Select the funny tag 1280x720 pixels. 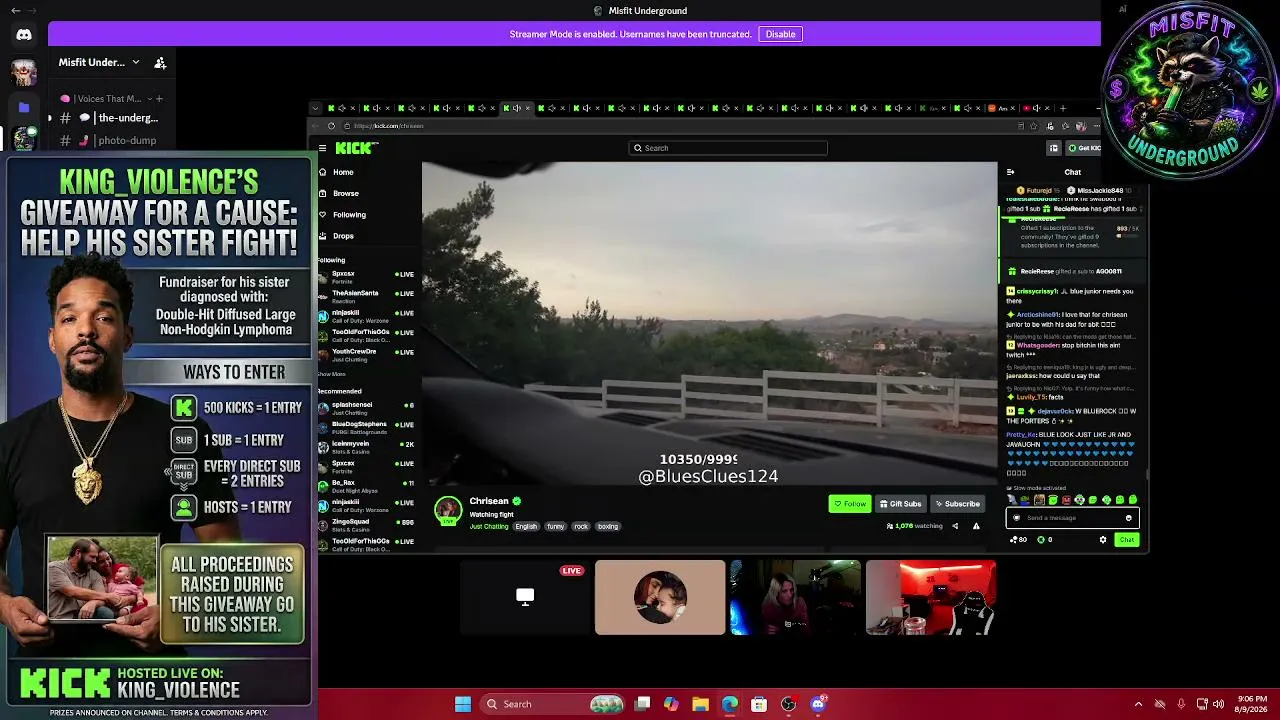click(x=556, y=527)
